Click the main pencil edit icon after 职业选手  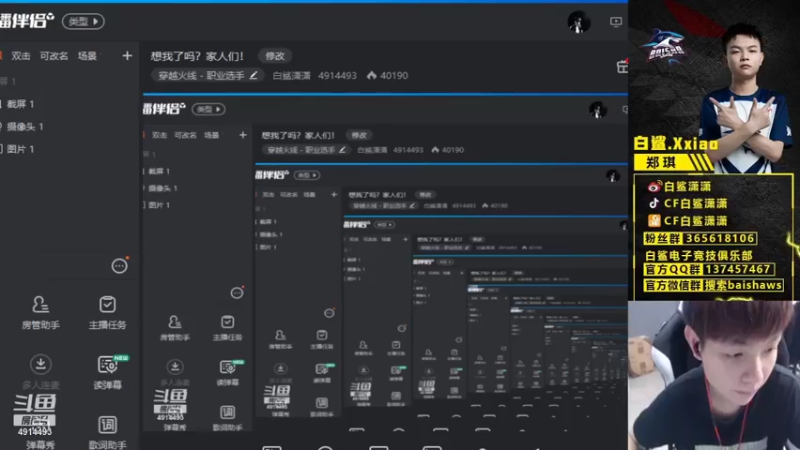254,76
